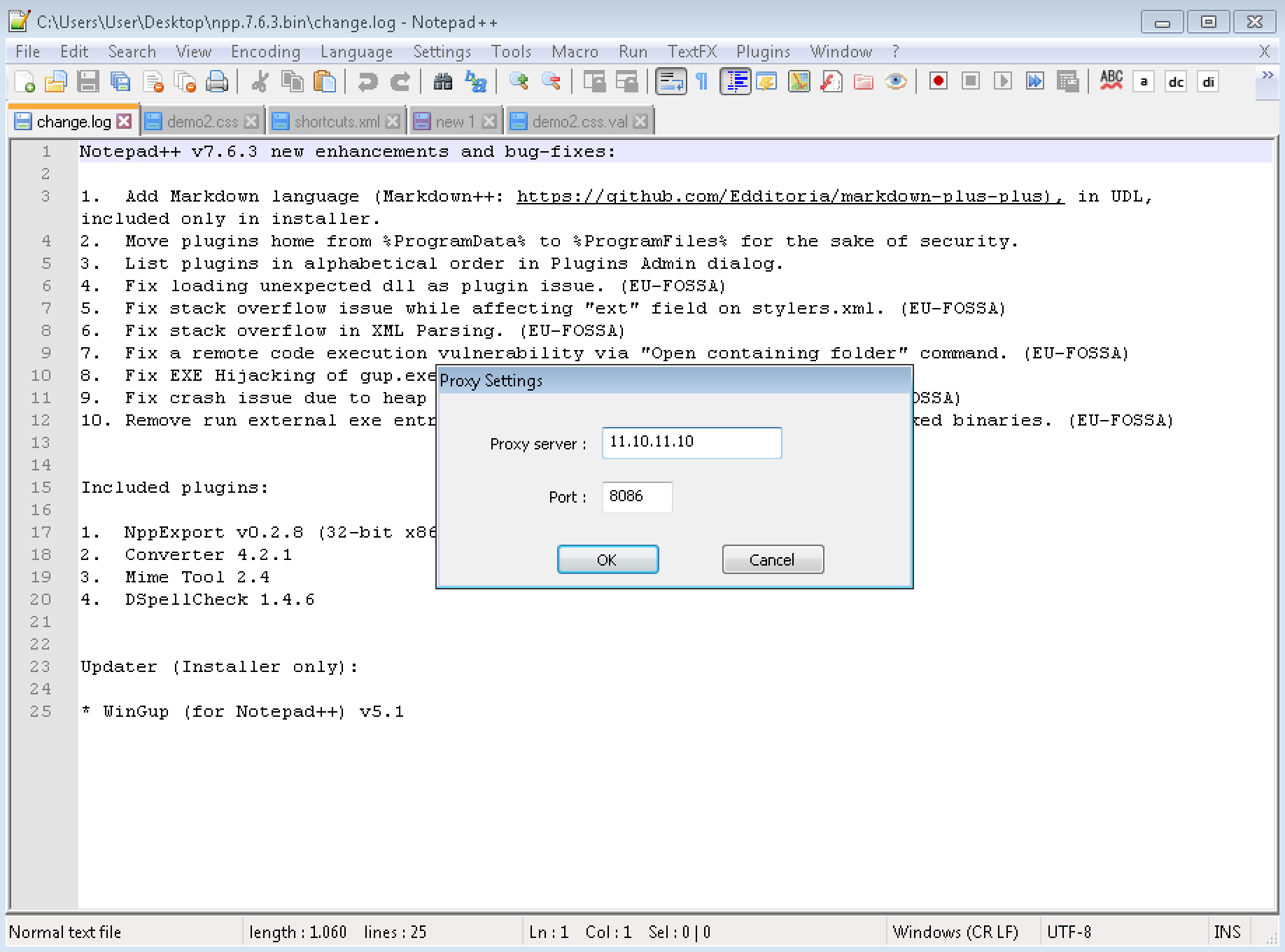Click the 'dc' toolbar button

(x=1176, y=82)
